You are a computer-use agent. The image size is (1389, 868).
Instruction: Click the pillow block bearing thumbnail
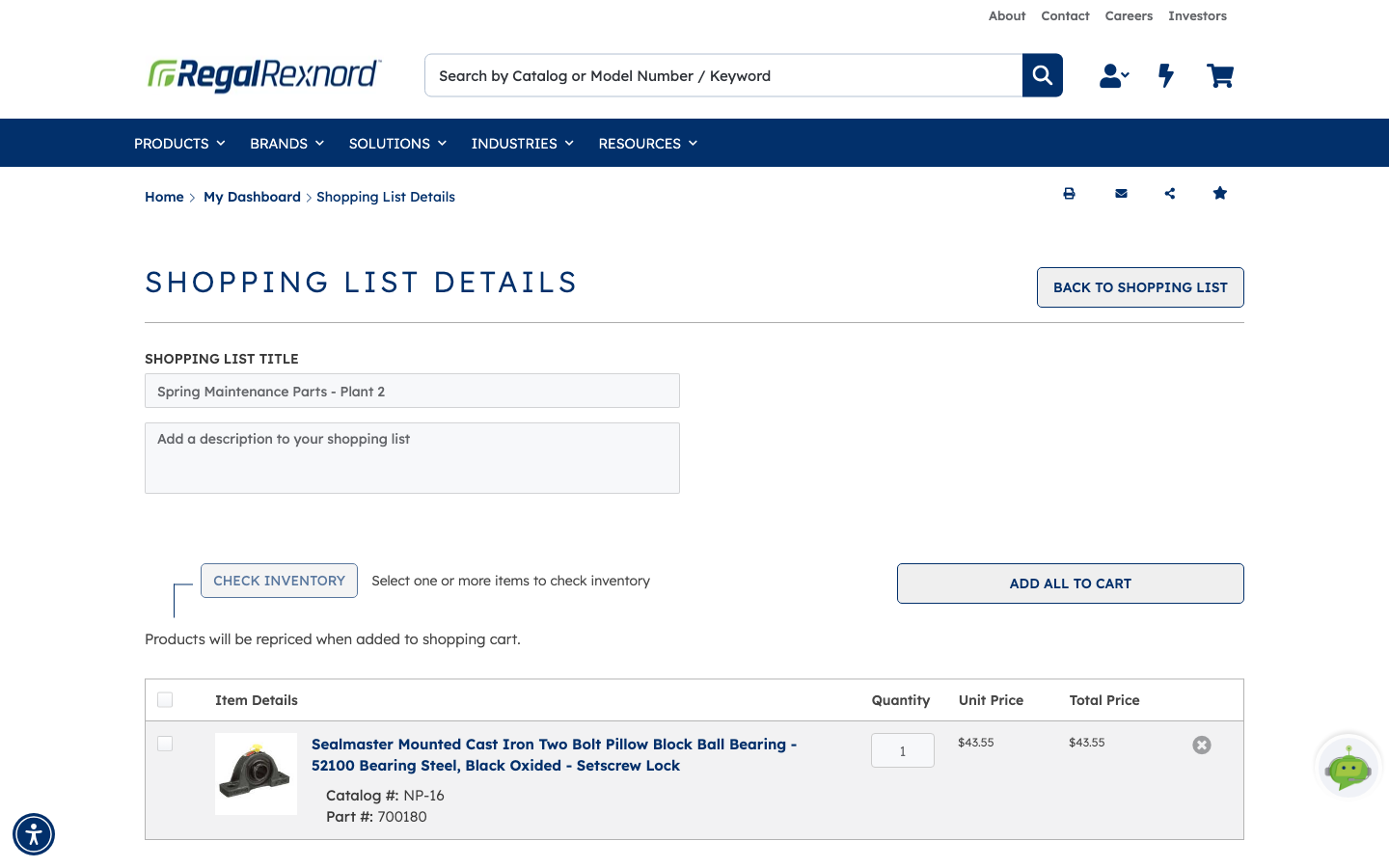256,773
